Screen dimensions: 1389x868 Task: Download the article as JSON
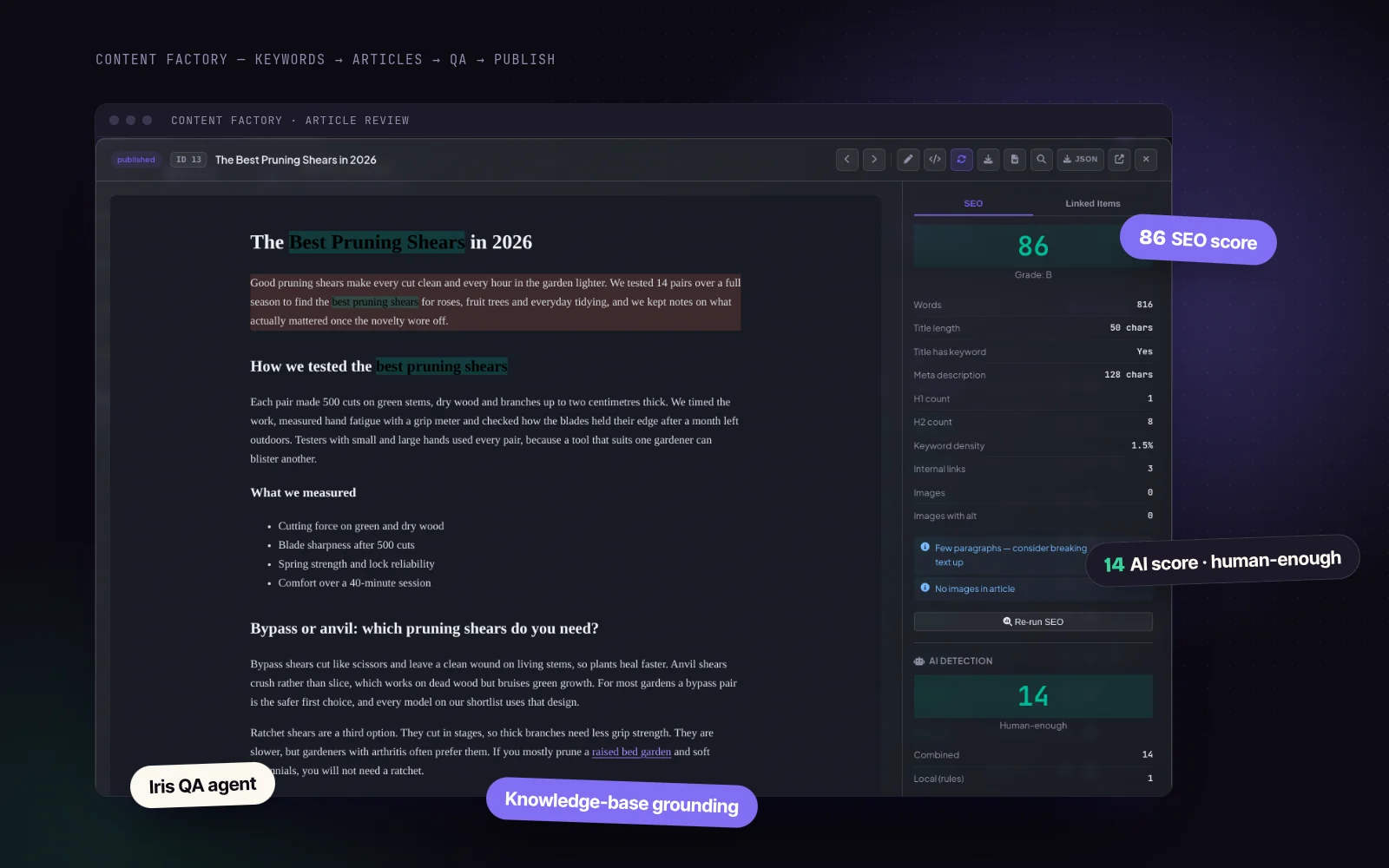coord(1081,160)
